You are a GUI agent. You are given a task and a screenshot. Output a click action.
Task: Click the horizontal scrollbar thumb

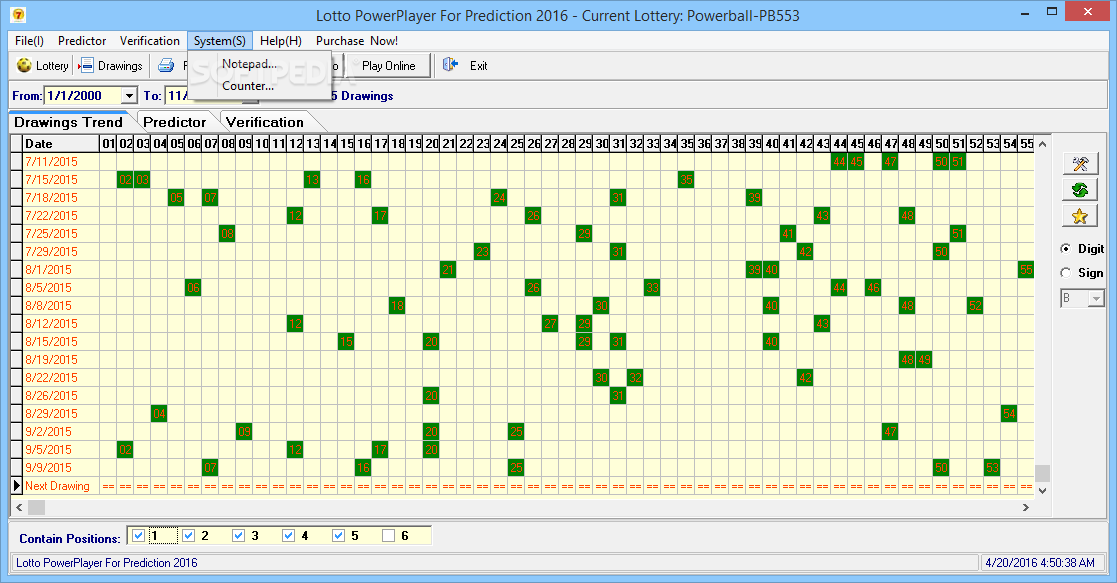click(x=36, y=507)
